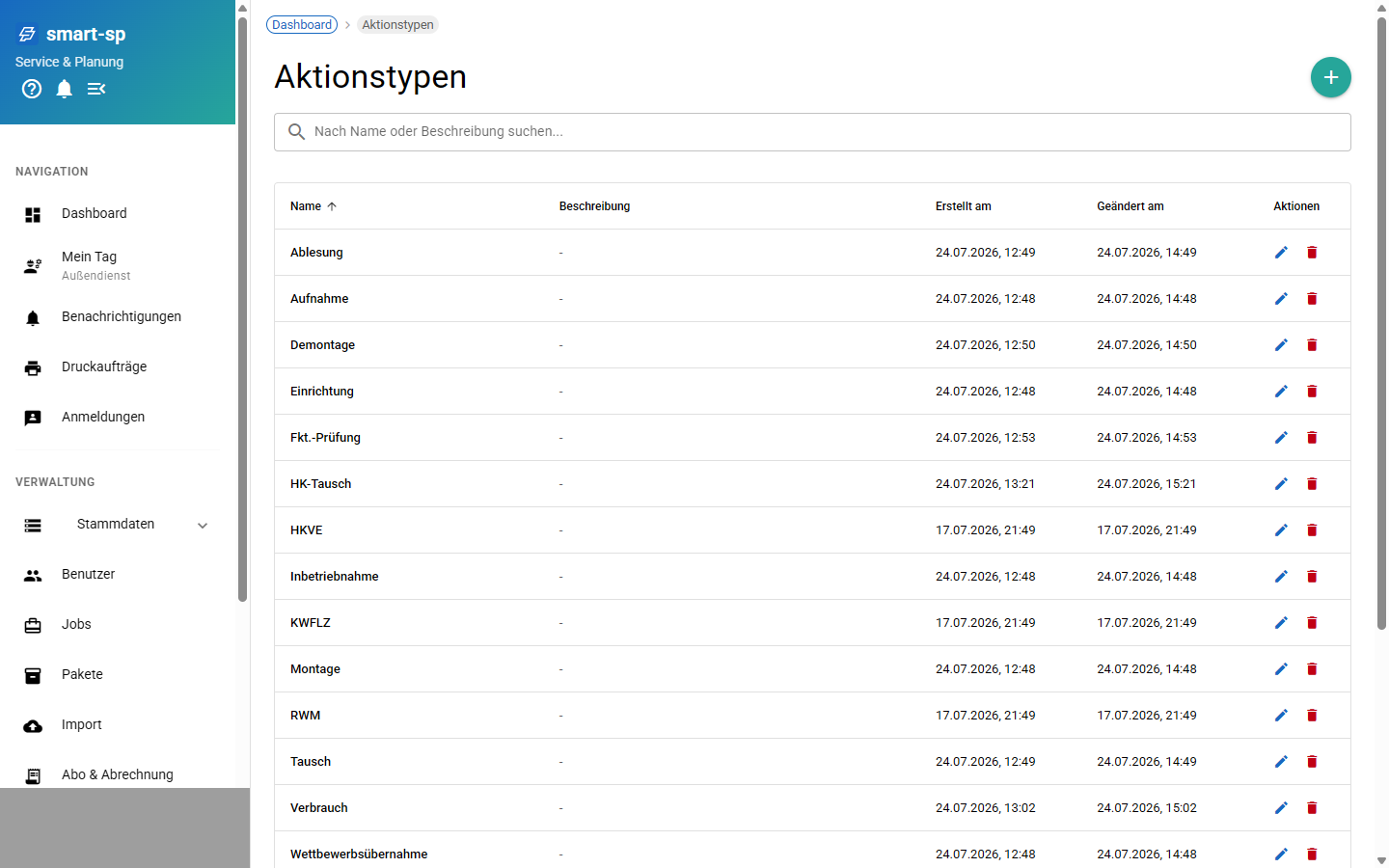Delete the HK-Tausch entry
Viewport: 1389px width, 868px height.
tap(1312, 484)
